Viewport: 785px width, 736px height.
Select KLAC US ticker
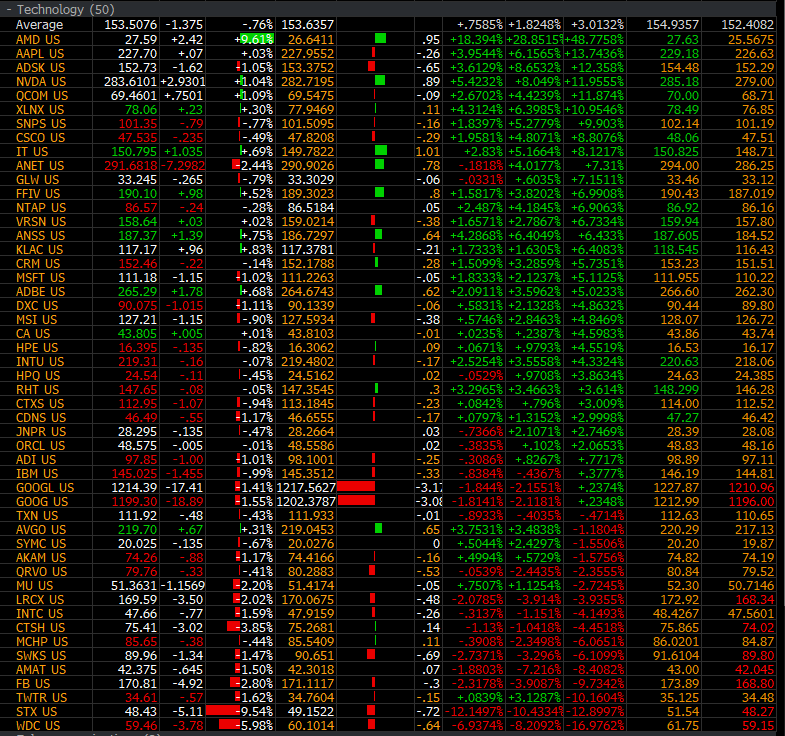[40, 250]
